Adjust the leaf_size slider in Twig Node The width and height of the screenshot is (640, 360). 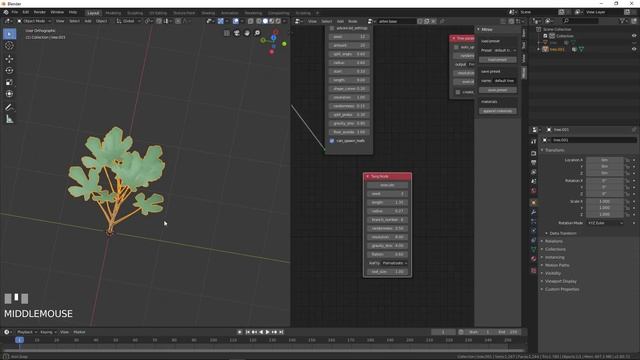click(x=387, y=272)
